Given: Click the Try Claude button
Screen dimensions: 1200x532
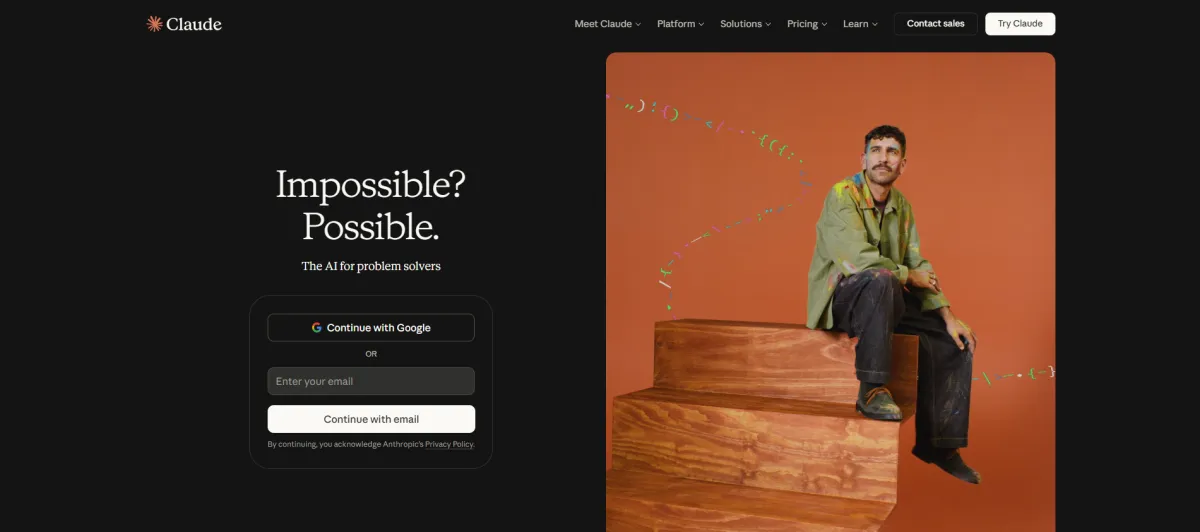Looking at the screenshot, I should click(x=1020, y=24).
